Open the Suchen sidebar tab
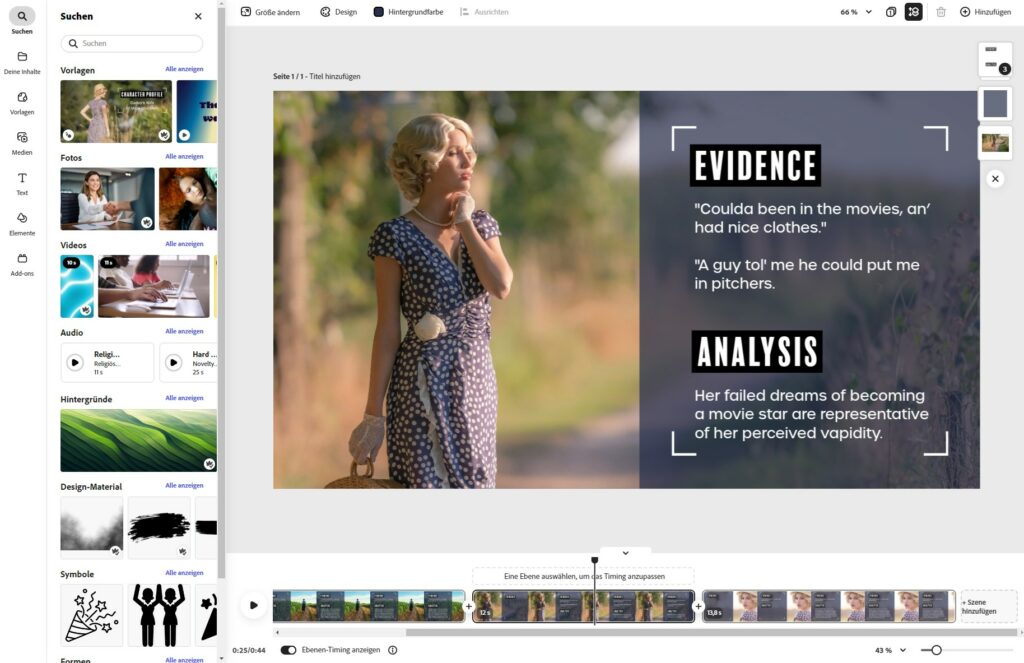Screen dimensions: 1024x663 [22, 21]
